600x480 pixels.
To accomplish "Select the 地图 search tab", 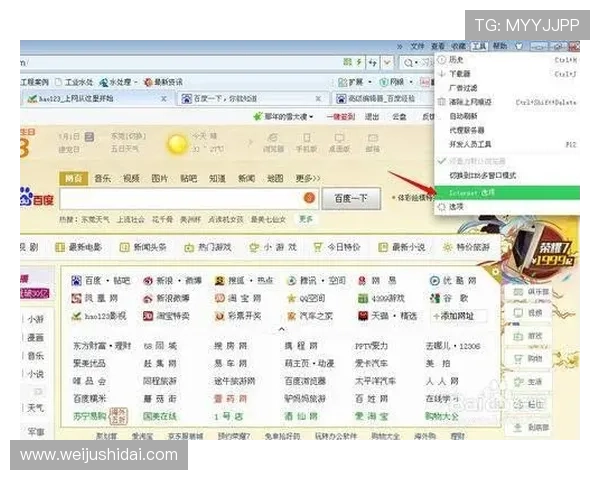I will pyautogui.click(x=275, y=178).
